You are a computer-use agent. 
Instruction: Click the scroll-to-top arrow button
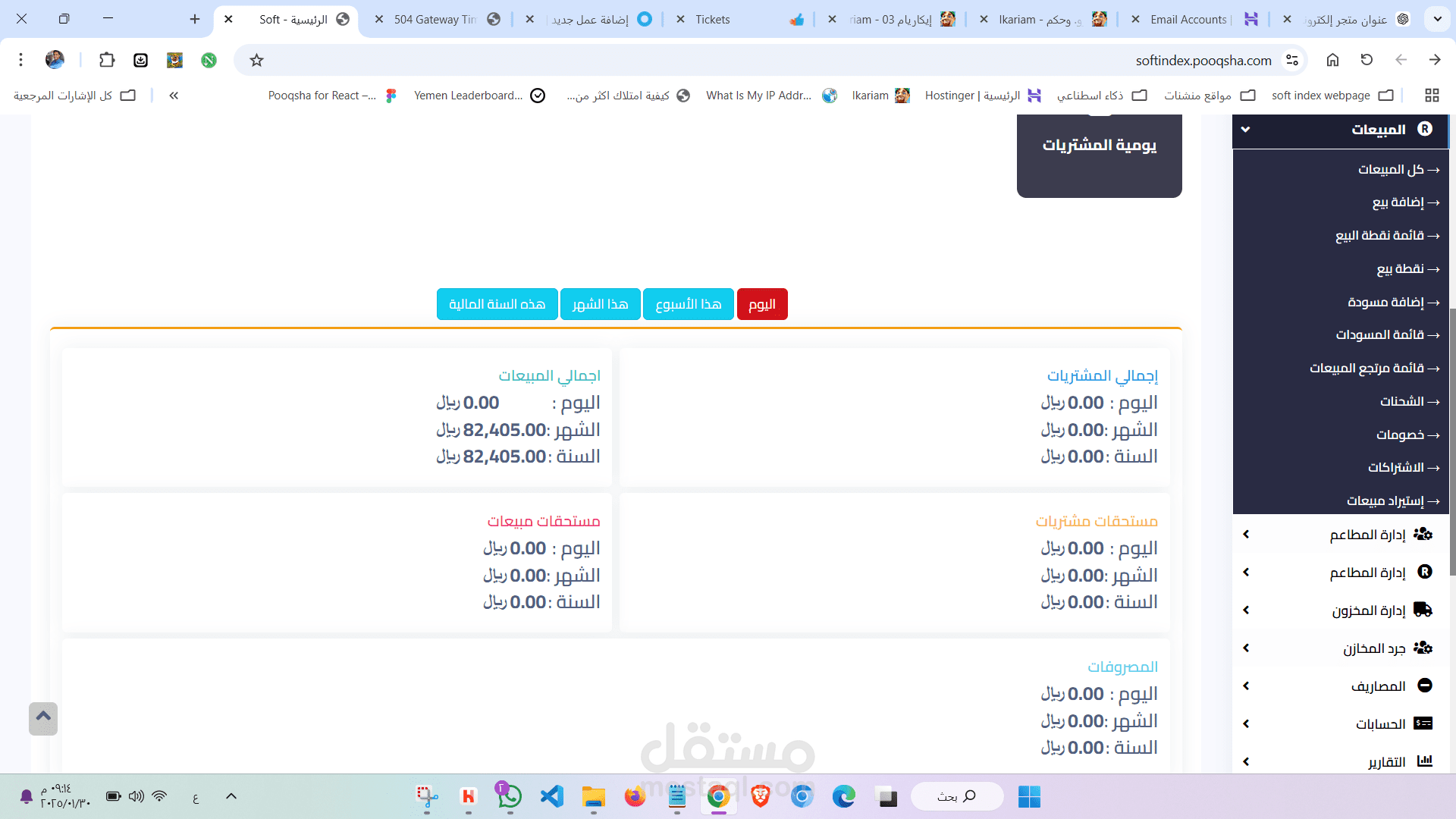tap(43, 717)
